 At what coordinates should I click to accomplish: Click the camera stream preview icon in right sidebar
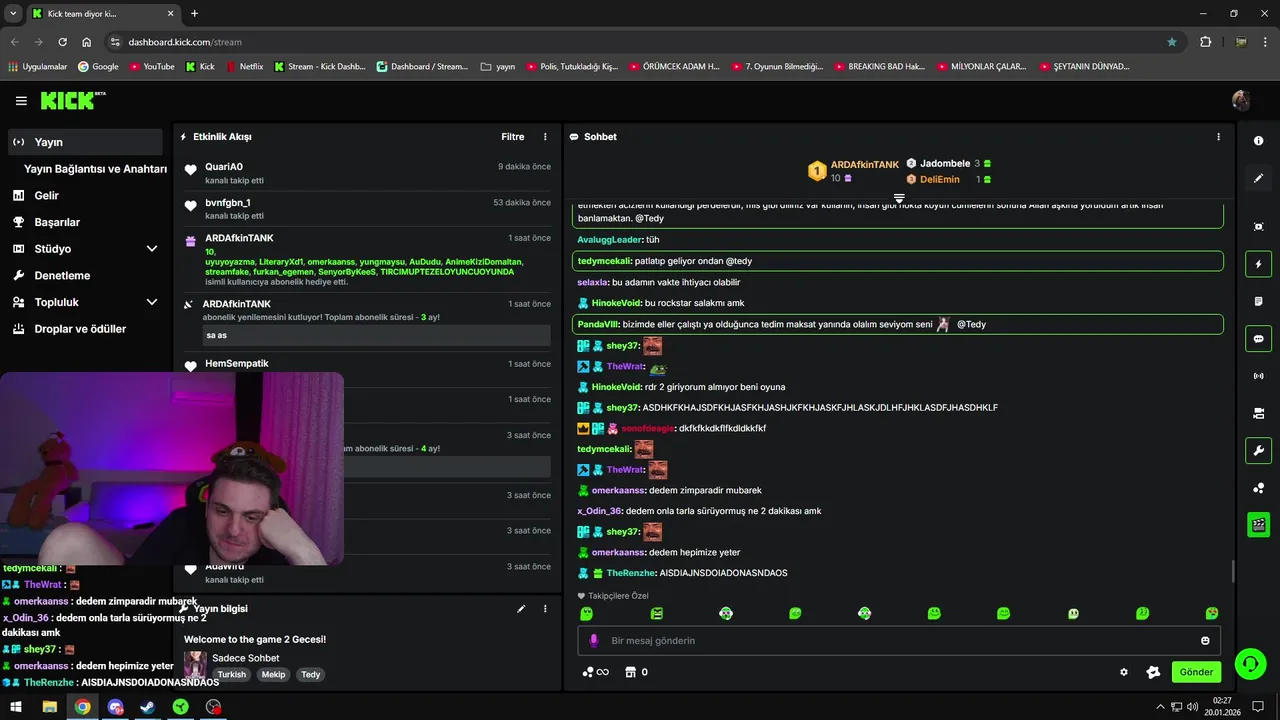coord(1258,413)
